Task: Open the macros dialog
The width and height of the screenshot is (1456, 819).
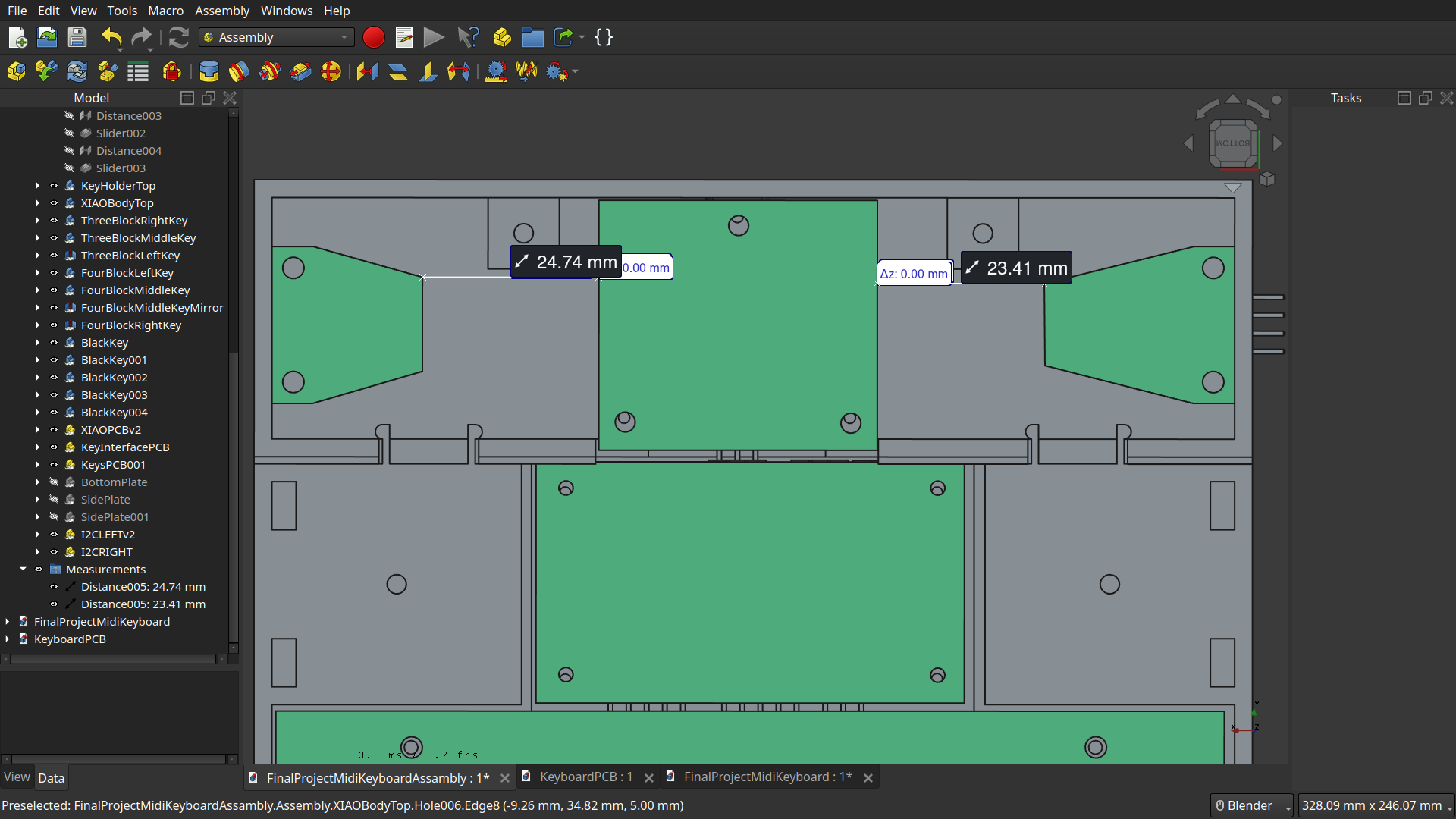Action: 404,37
